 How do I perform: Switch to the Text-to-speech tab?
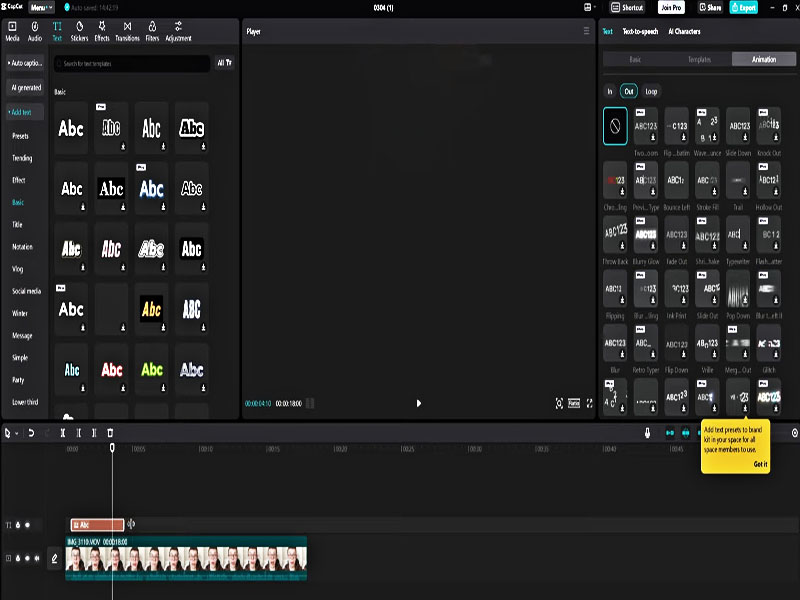pos(640,31)
